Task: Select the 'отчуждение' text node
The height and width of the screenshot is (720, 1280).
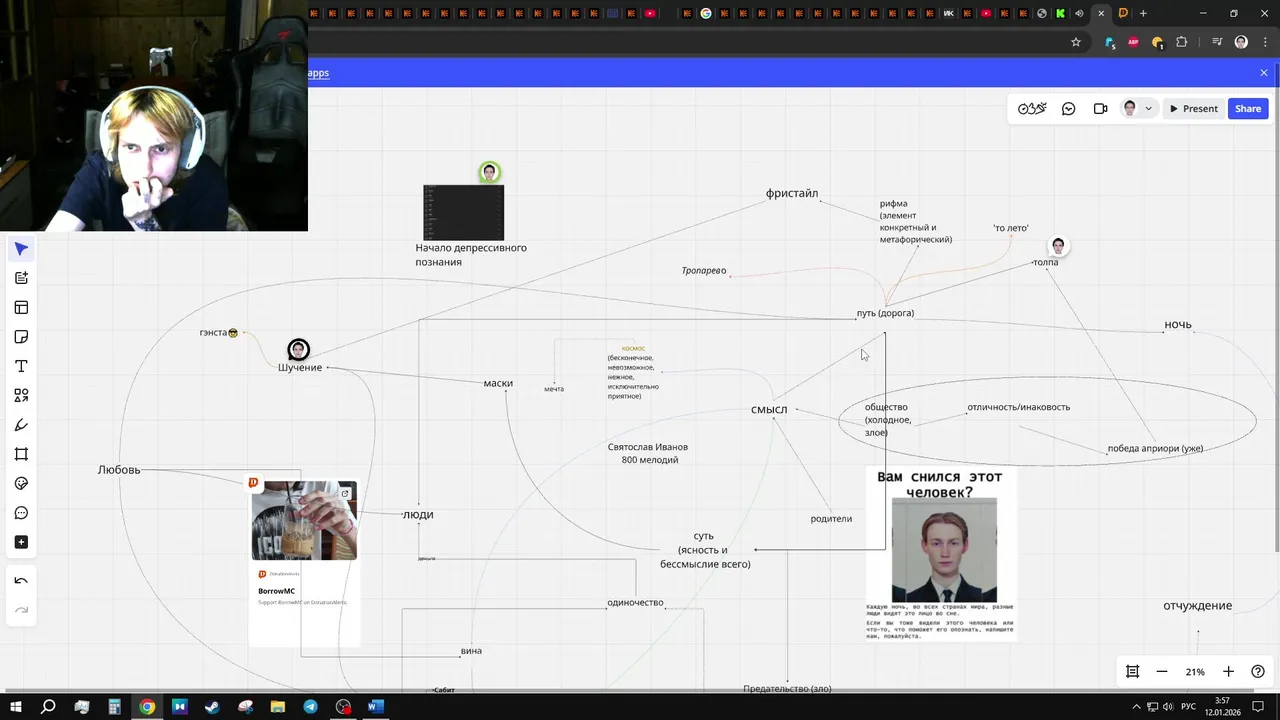Action: point(1197,605)
